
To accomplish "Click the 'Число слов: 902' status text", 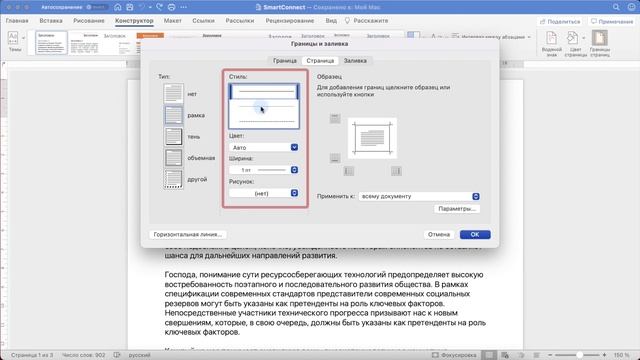I will pos(84,355).
